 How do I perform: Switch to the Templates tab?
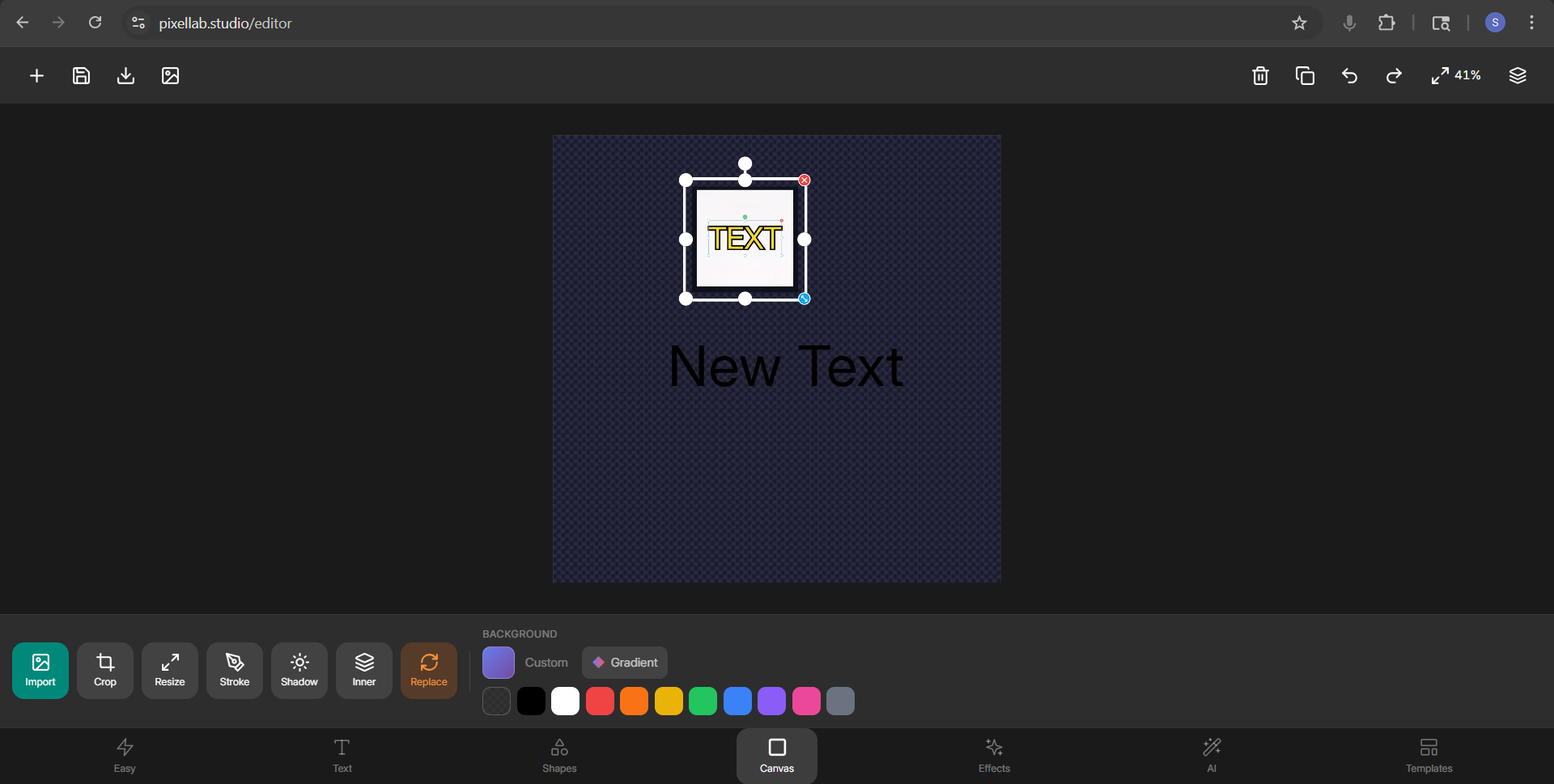pos(1429,756)
